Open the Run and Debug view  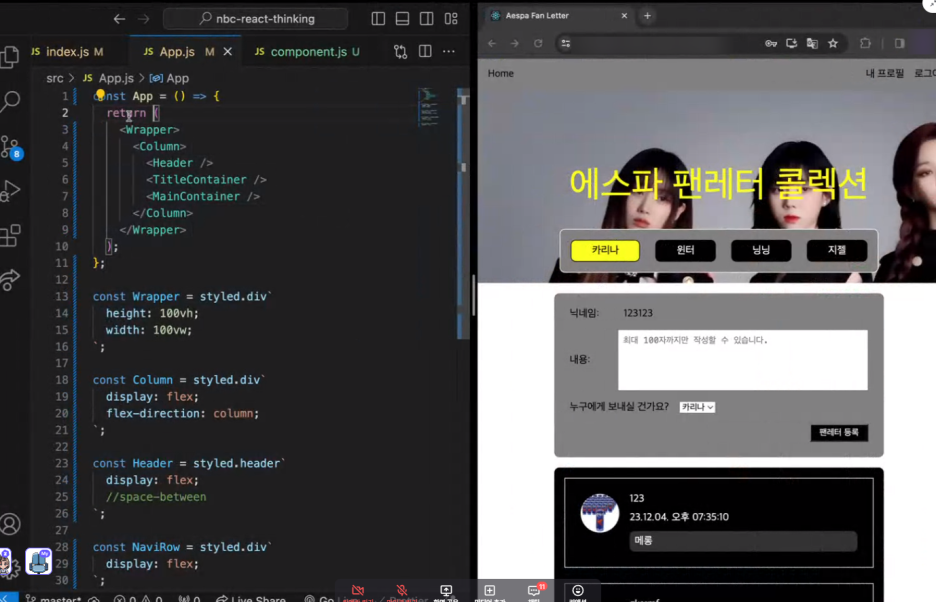click(x=11, y=191)
